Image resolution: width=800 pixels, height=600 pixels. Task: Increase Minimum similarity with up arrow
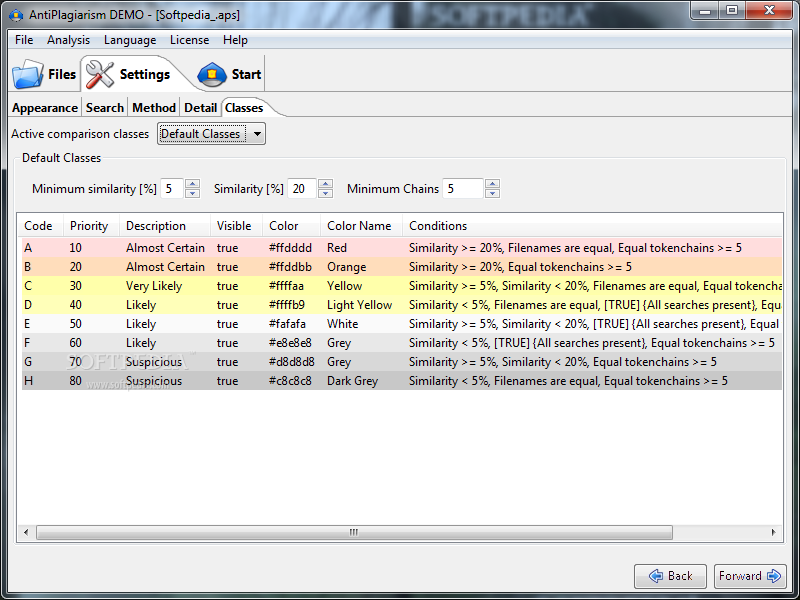[x=192, y=184]
